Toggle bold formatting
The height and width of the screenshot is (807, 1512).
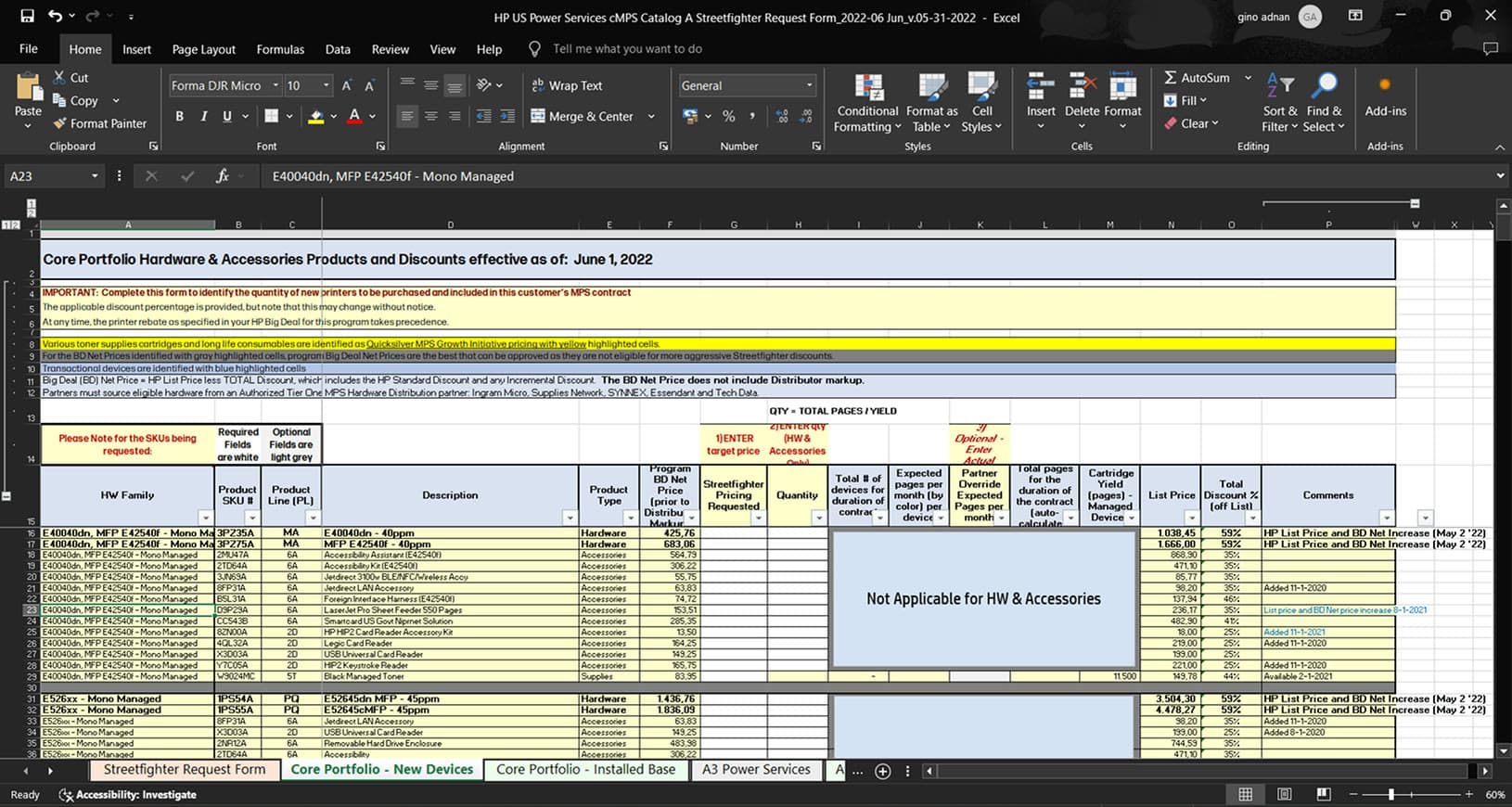coord(179,116)
